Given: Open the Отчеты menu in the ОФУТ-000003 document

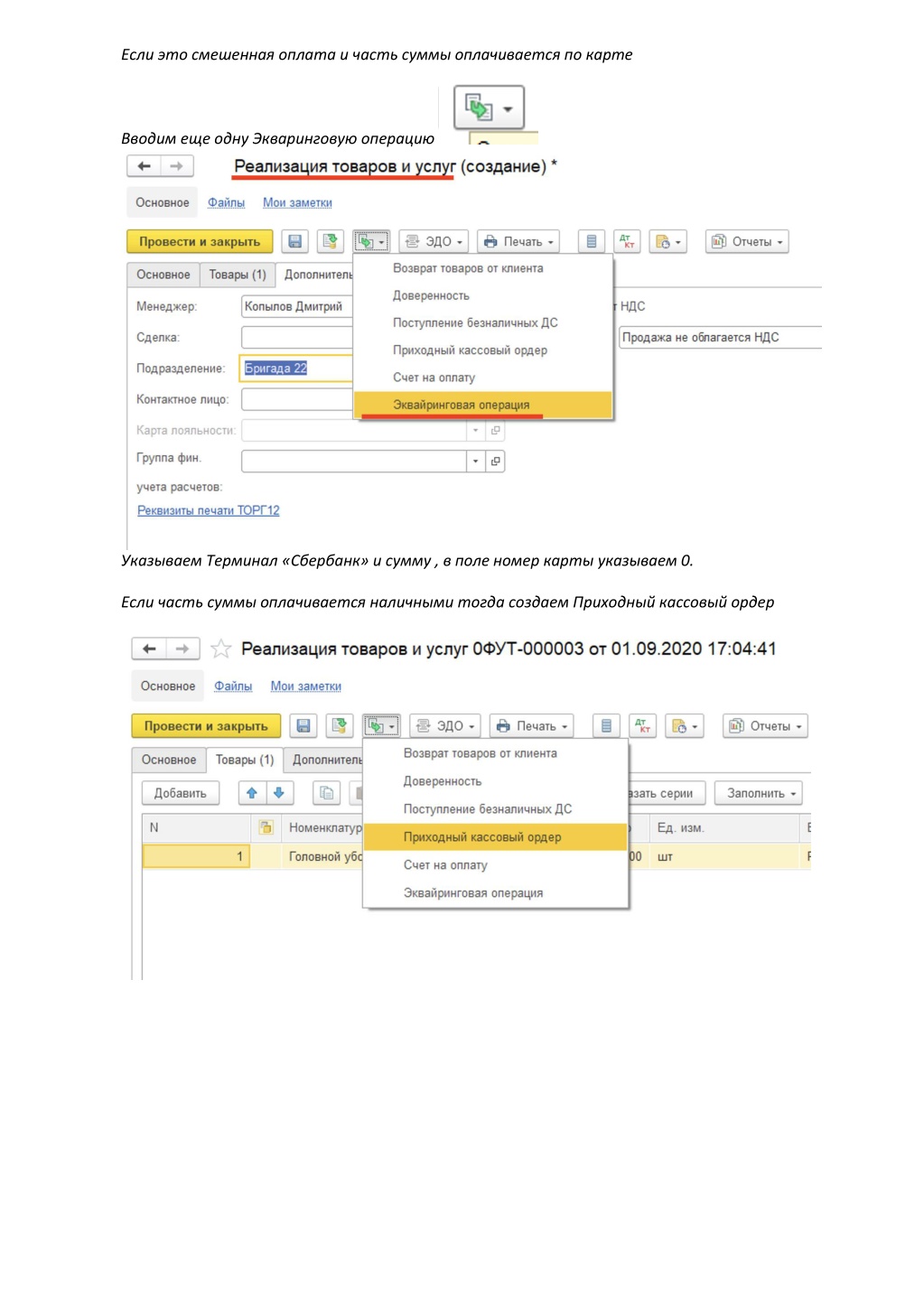Looking at the screenshot, I should click(765, 726).
